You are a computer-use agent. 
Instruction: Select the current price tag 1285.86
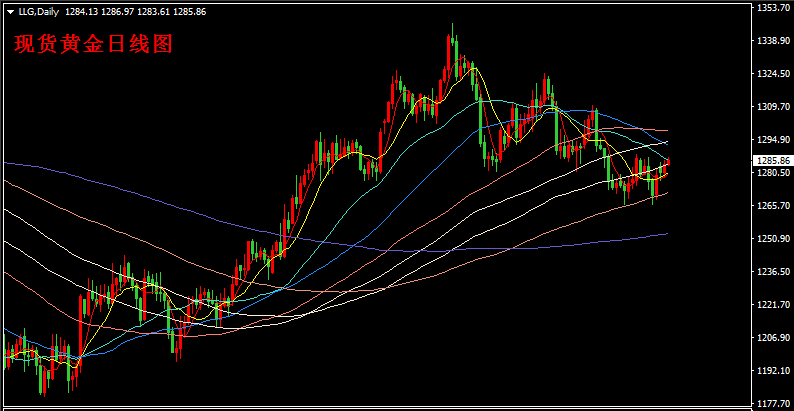772,161
